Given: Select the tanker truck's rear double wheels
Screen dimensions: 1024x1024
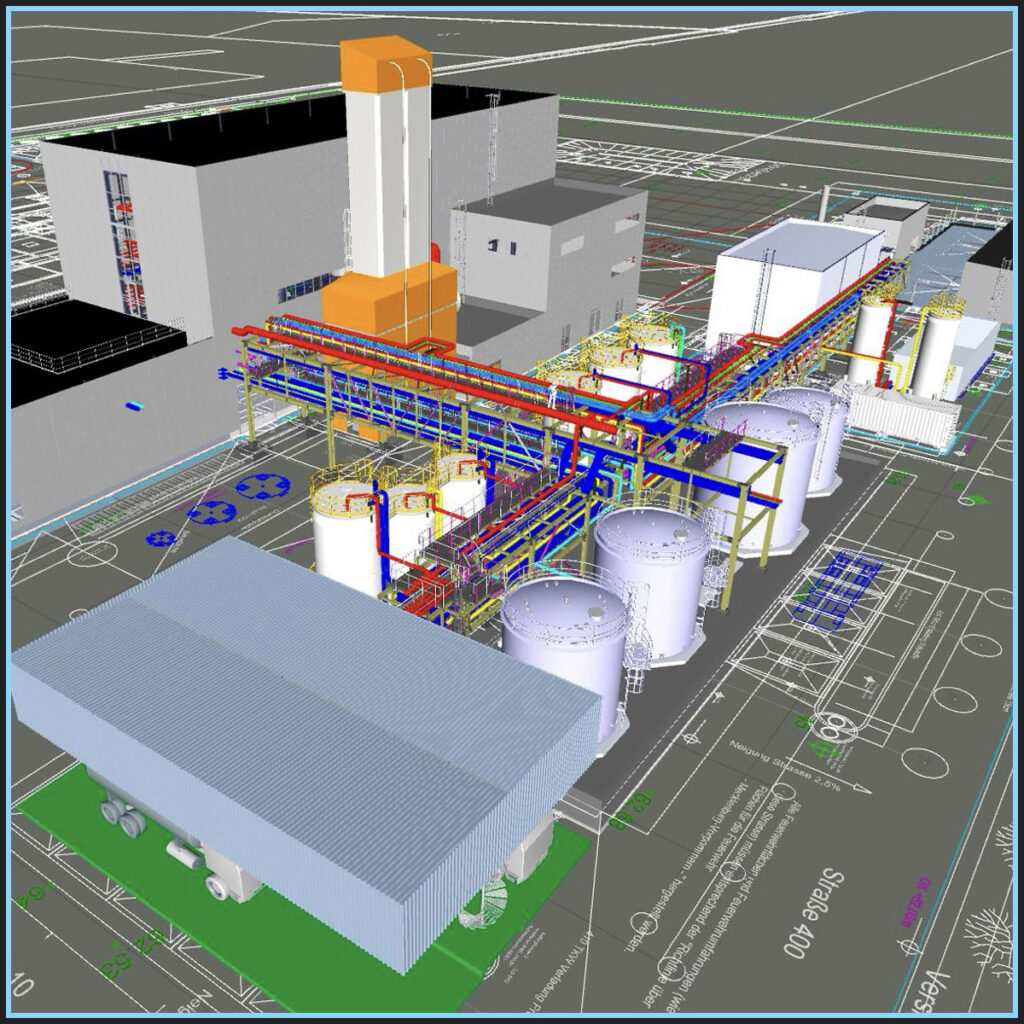Looking at the screenshot, I should tap(123, 819).
